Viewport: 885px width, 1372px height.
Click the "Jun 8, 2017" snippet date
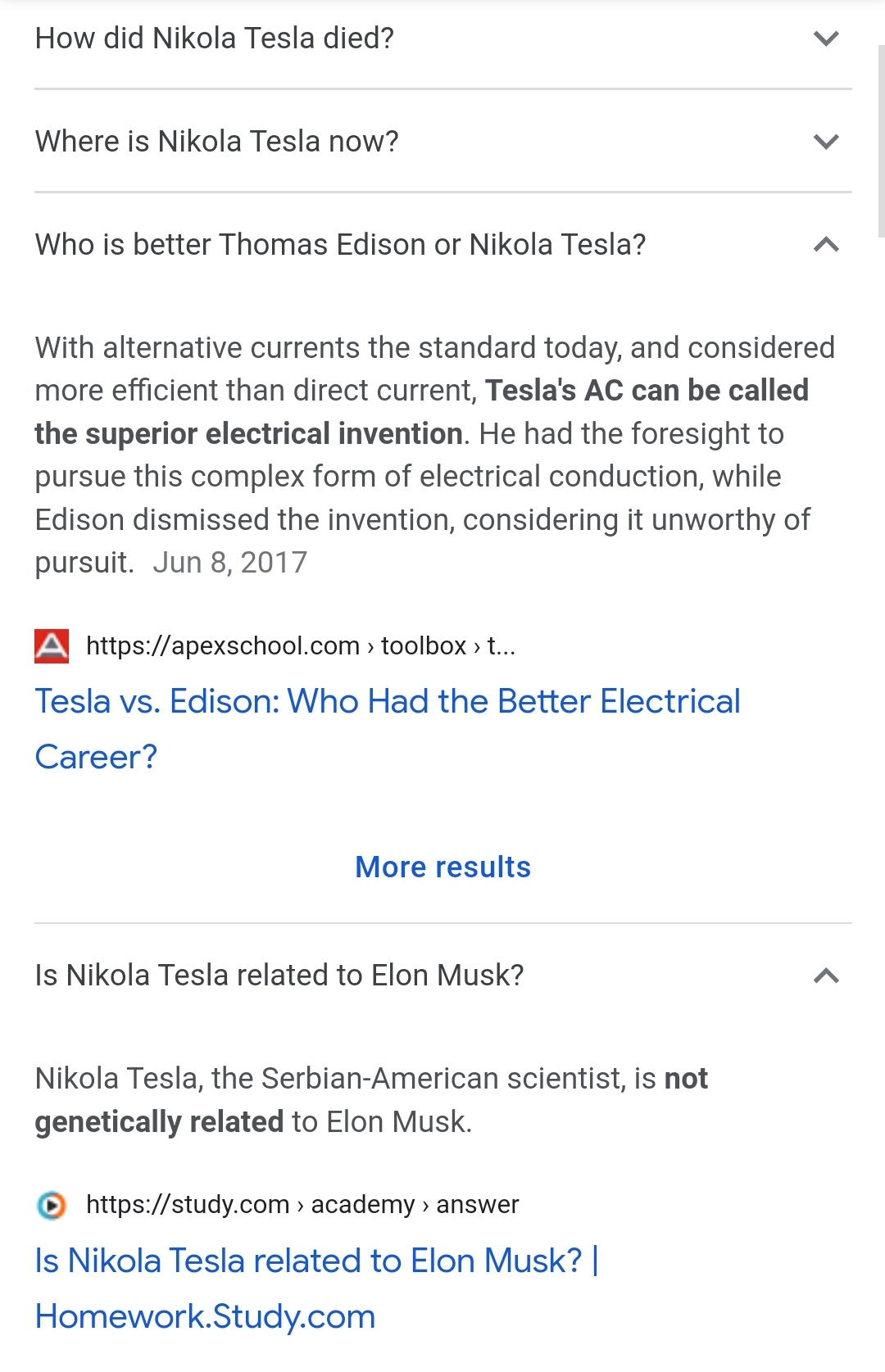pos(229,563)
